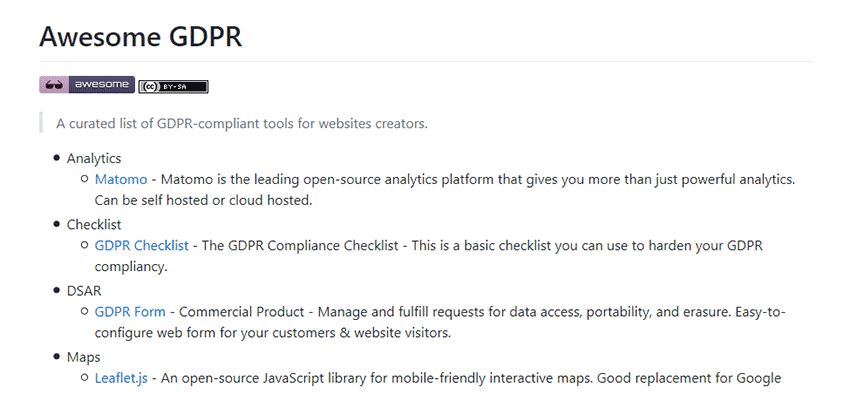Click the Creative Commons logo in the license badge
850x400 pixels.
[x=149, y=86]
